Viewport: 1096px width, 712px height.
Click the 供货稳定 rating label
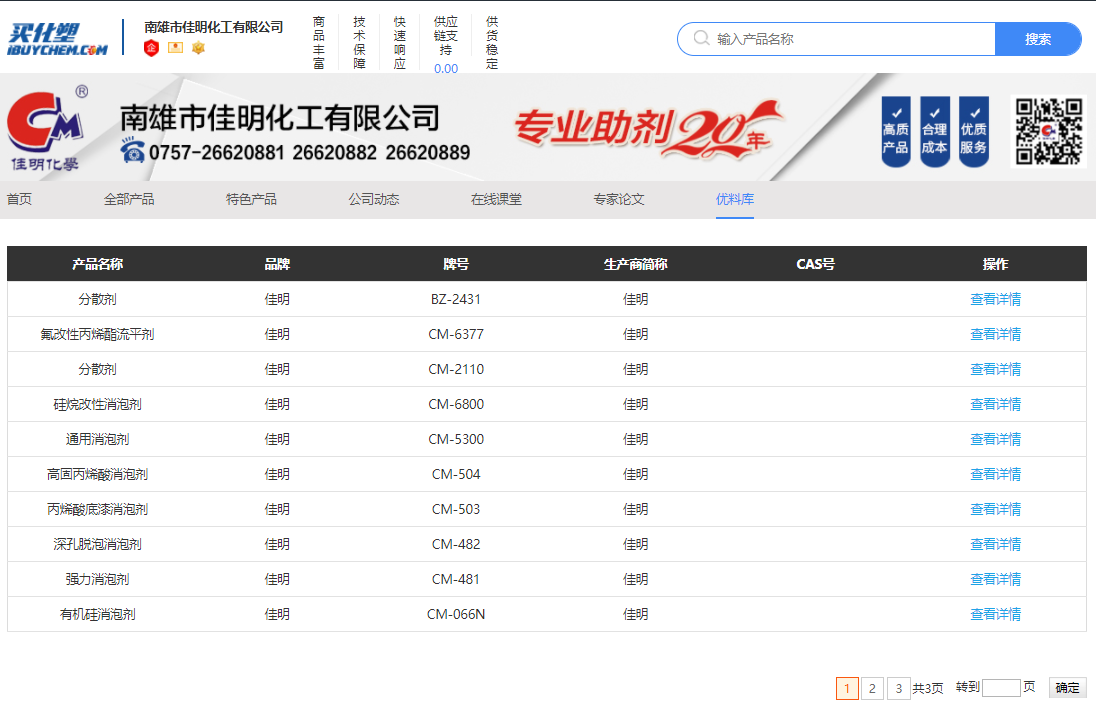(x=492, y=43)
